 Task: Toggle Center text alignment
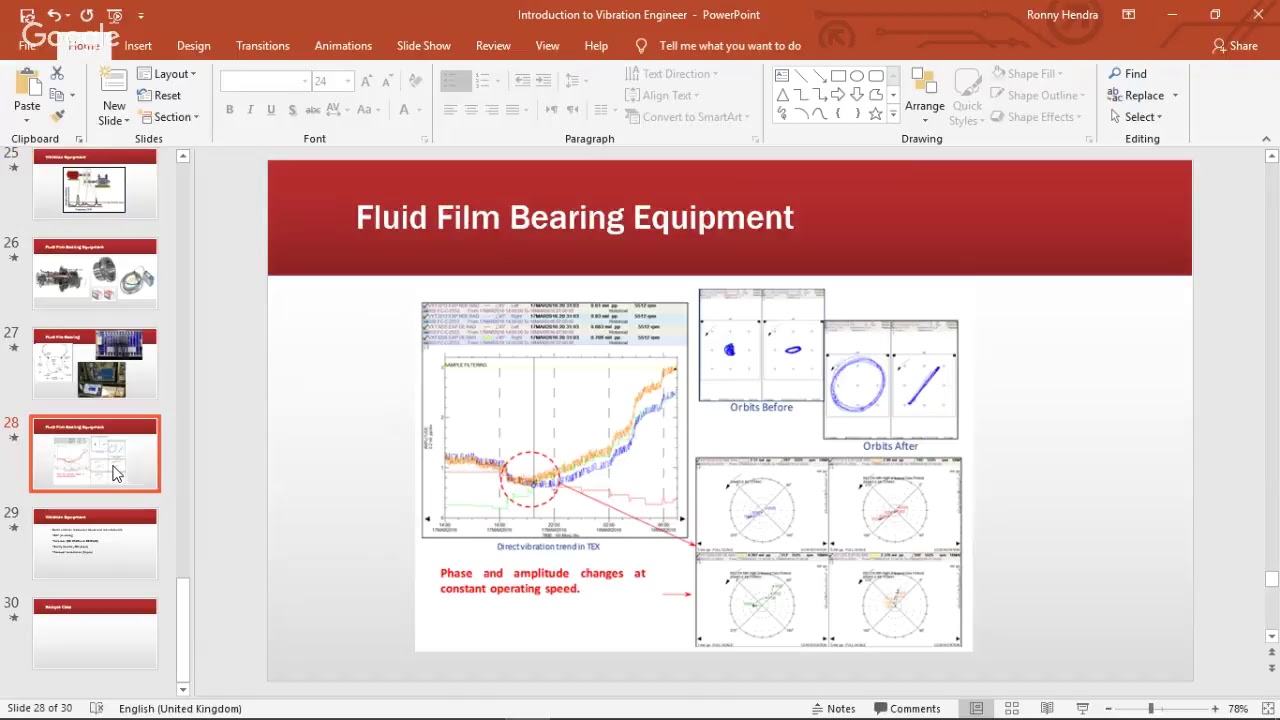(x=470, y=110)
